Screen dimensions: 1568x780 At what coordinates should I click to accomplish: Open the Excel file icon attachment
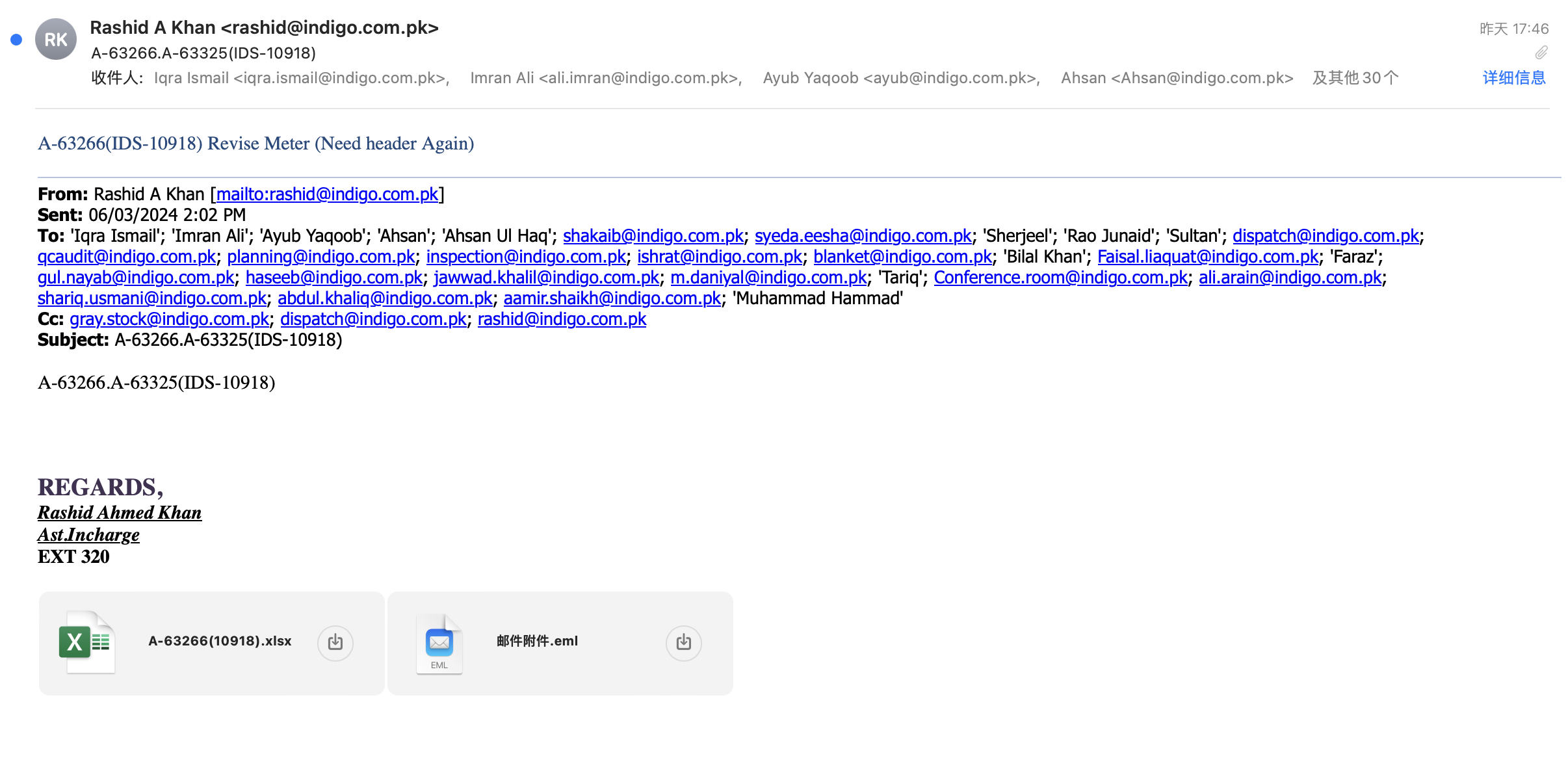86,642
